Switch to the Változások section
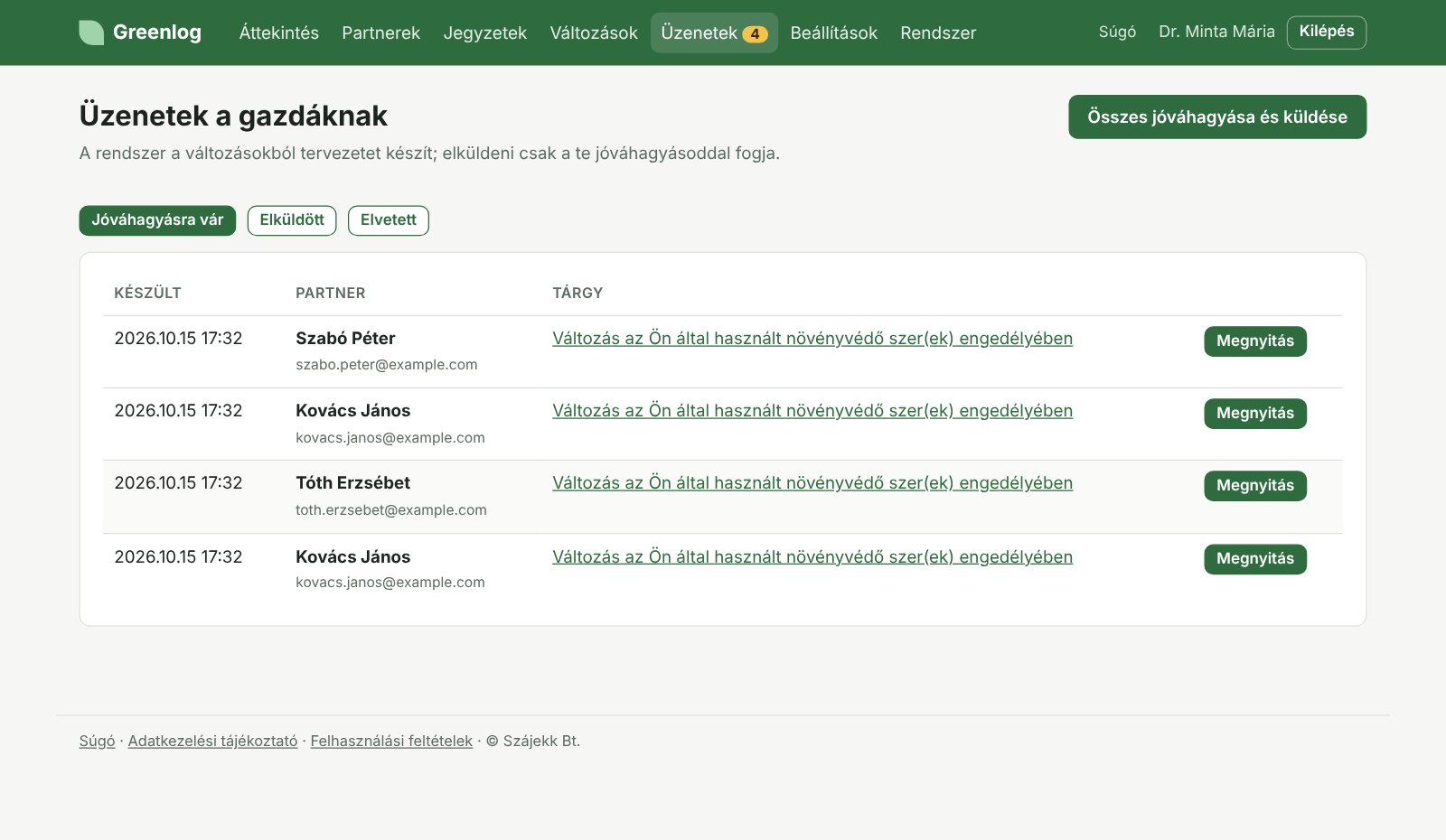This screenshot has height=840, width=1446. tap(594, 33)
